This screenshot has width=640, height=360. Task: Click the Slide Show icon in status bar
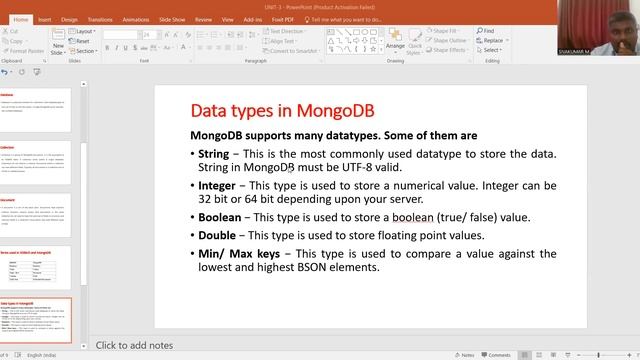pos(567,355)
